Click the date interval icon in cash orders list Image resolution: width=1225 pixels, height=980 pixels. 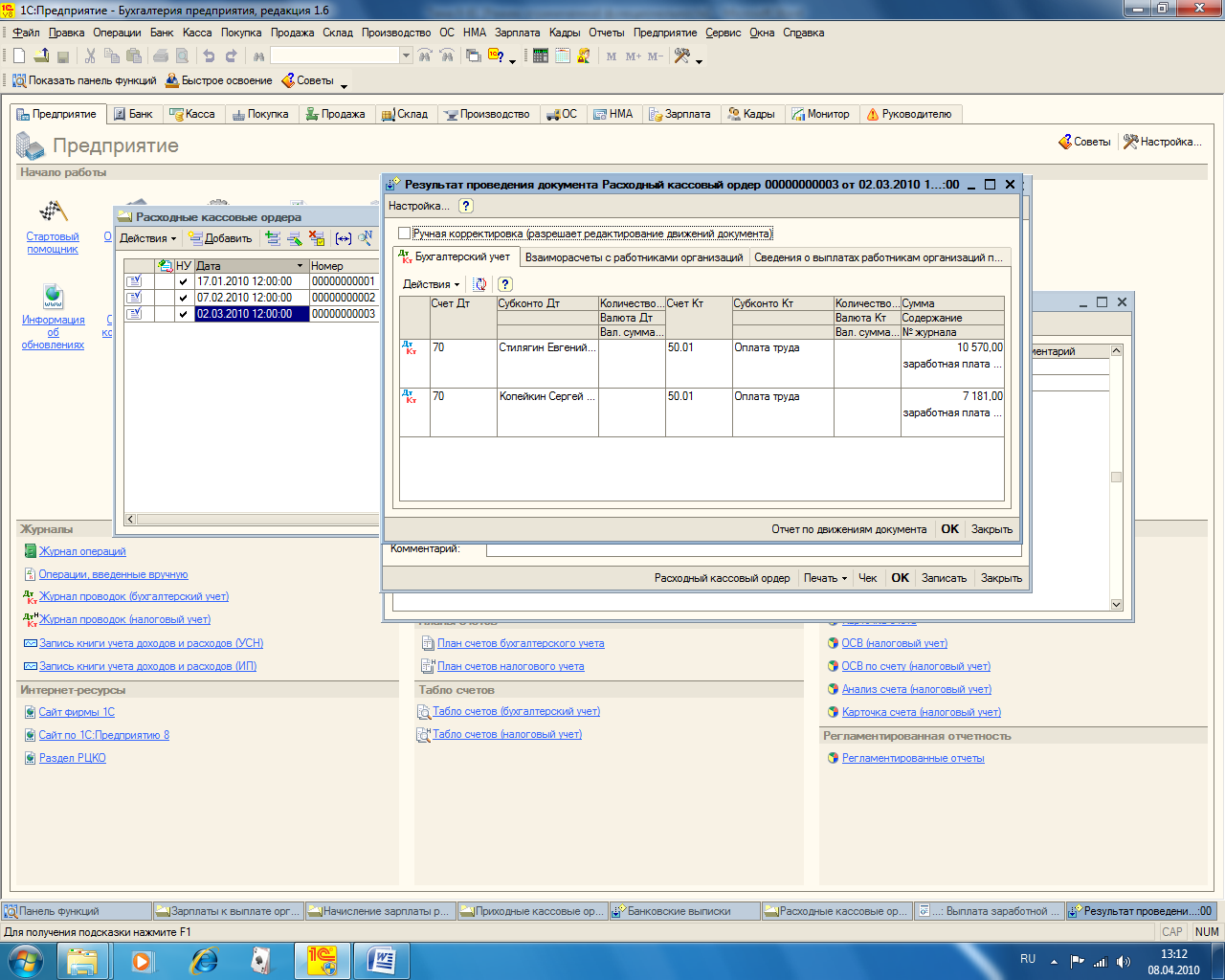[x=344, y=238]
